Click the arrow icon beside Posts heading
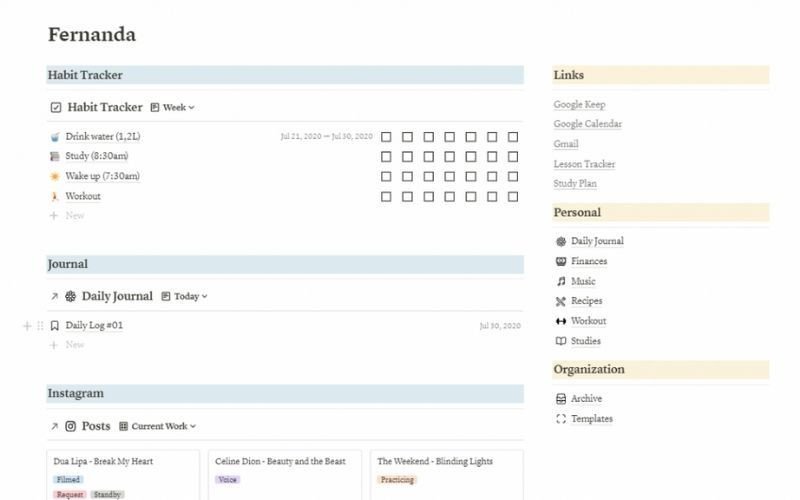 coord(54,426)
